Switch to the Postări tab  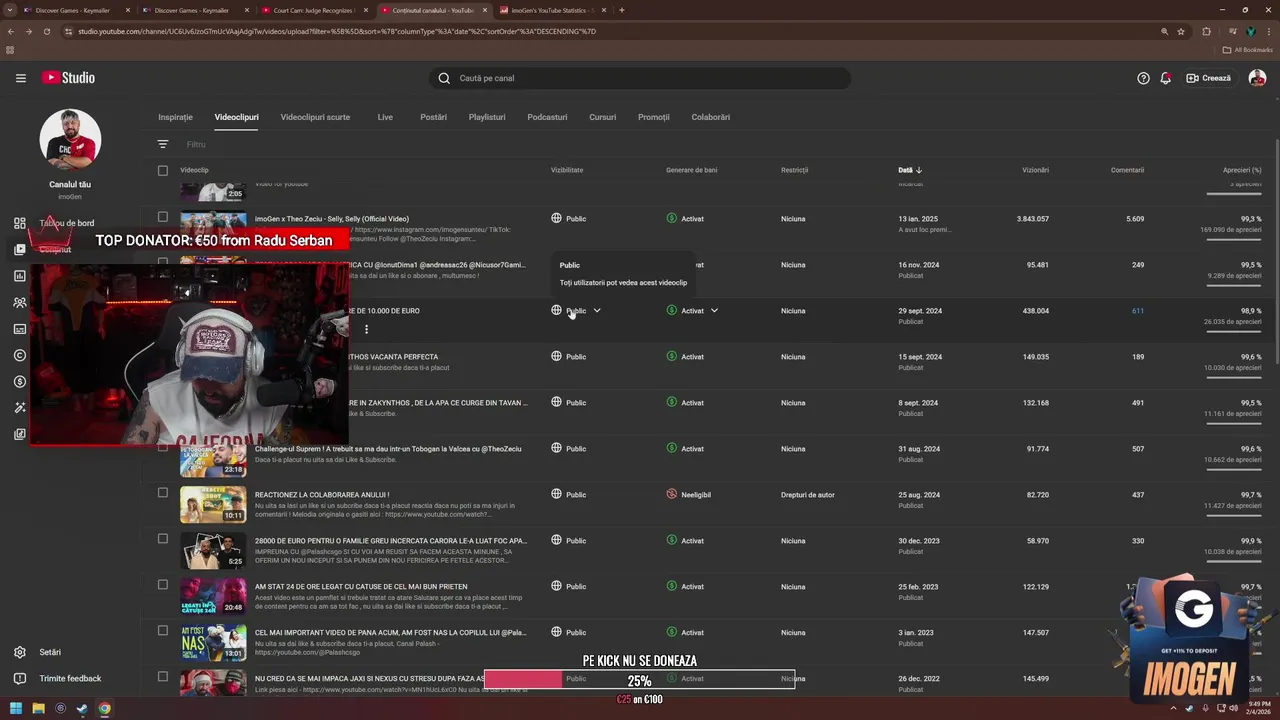(x=433, y=117)
